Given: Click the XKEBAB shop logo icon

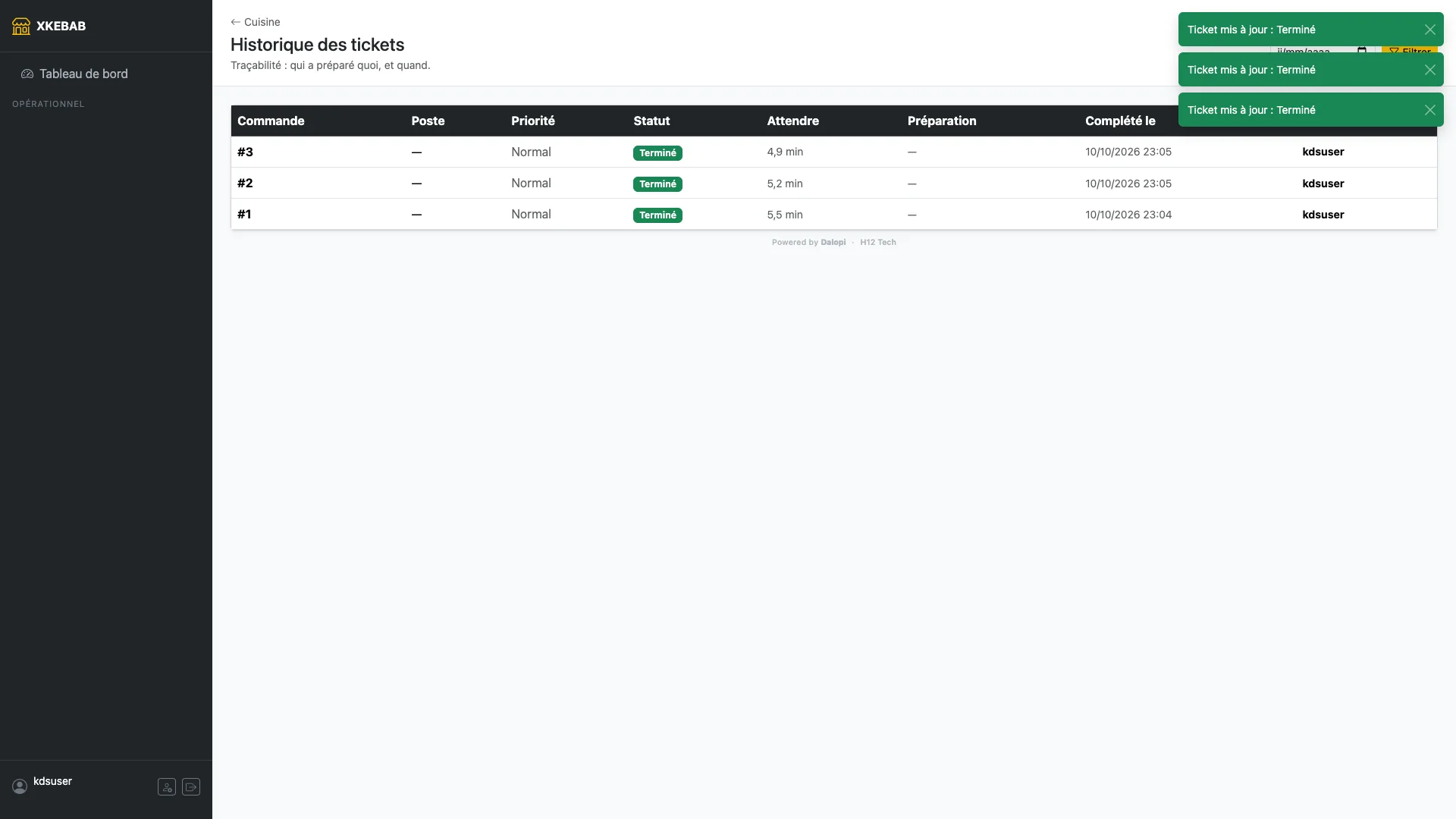Looking at the screenshot, I should (x=21, y=26).
